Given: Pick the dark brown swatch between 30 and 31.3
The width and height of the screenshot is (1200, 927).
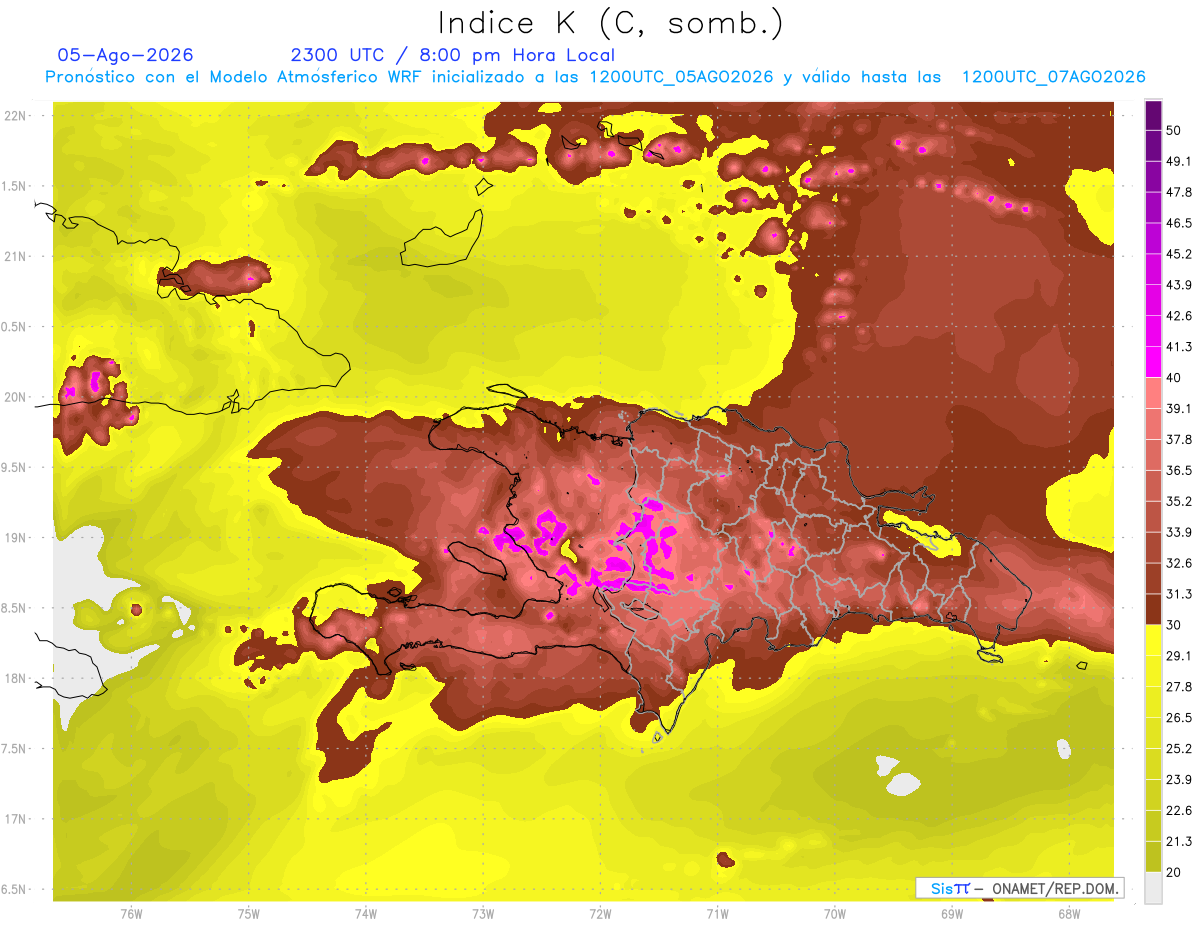Looking at the screenshot, I should [x=1153, y=609].
